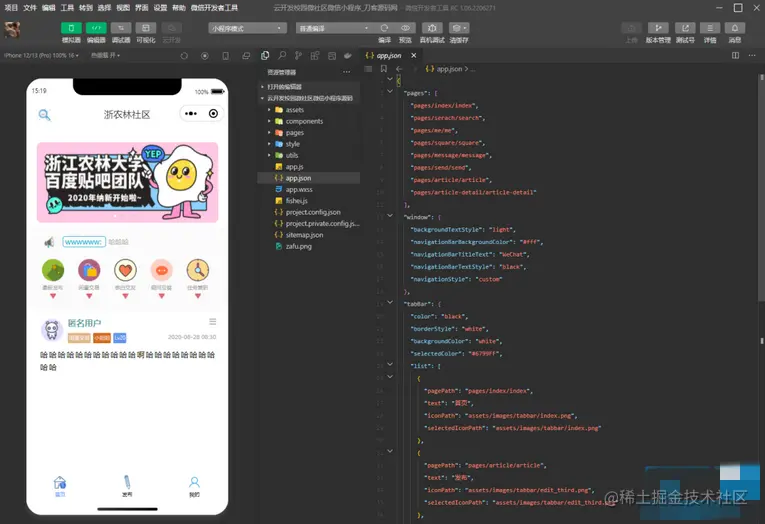Viewport: 765px width, 524px height.
Task: Open the 设置 menu
Action: pos(161,8)
